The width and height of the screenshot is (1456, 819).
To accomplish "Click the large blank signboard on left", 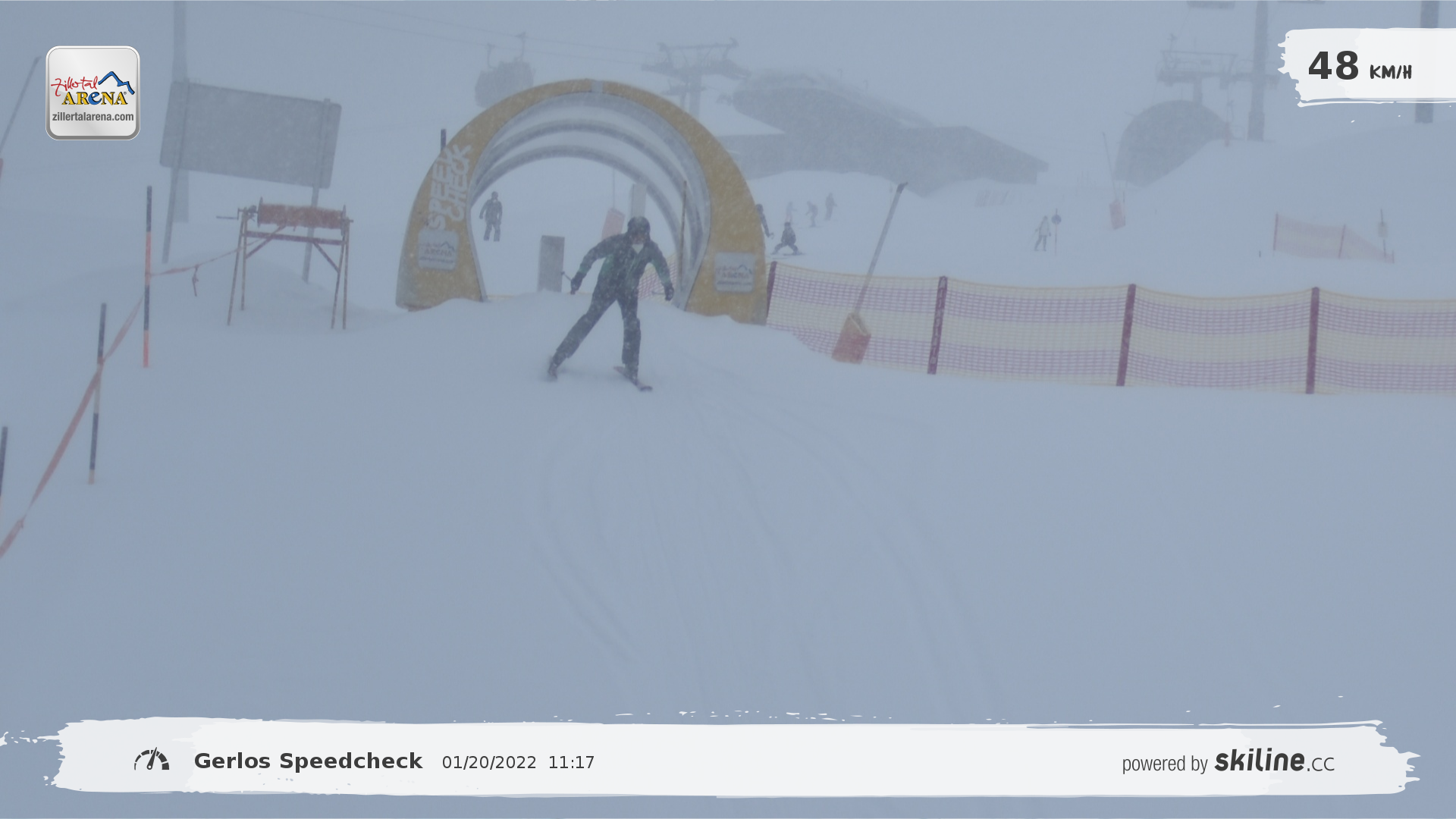I will pos(250,135).
